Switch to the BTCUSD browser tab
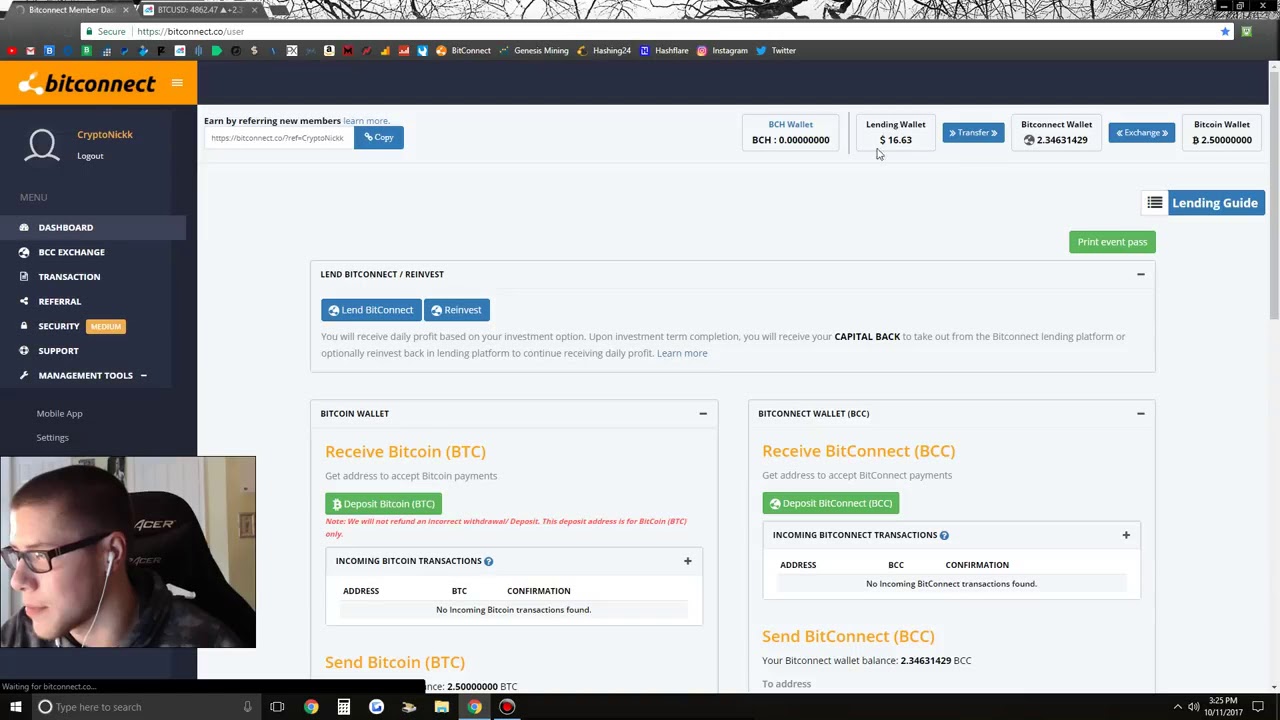1280x720 pixels. tap(199, 10)
